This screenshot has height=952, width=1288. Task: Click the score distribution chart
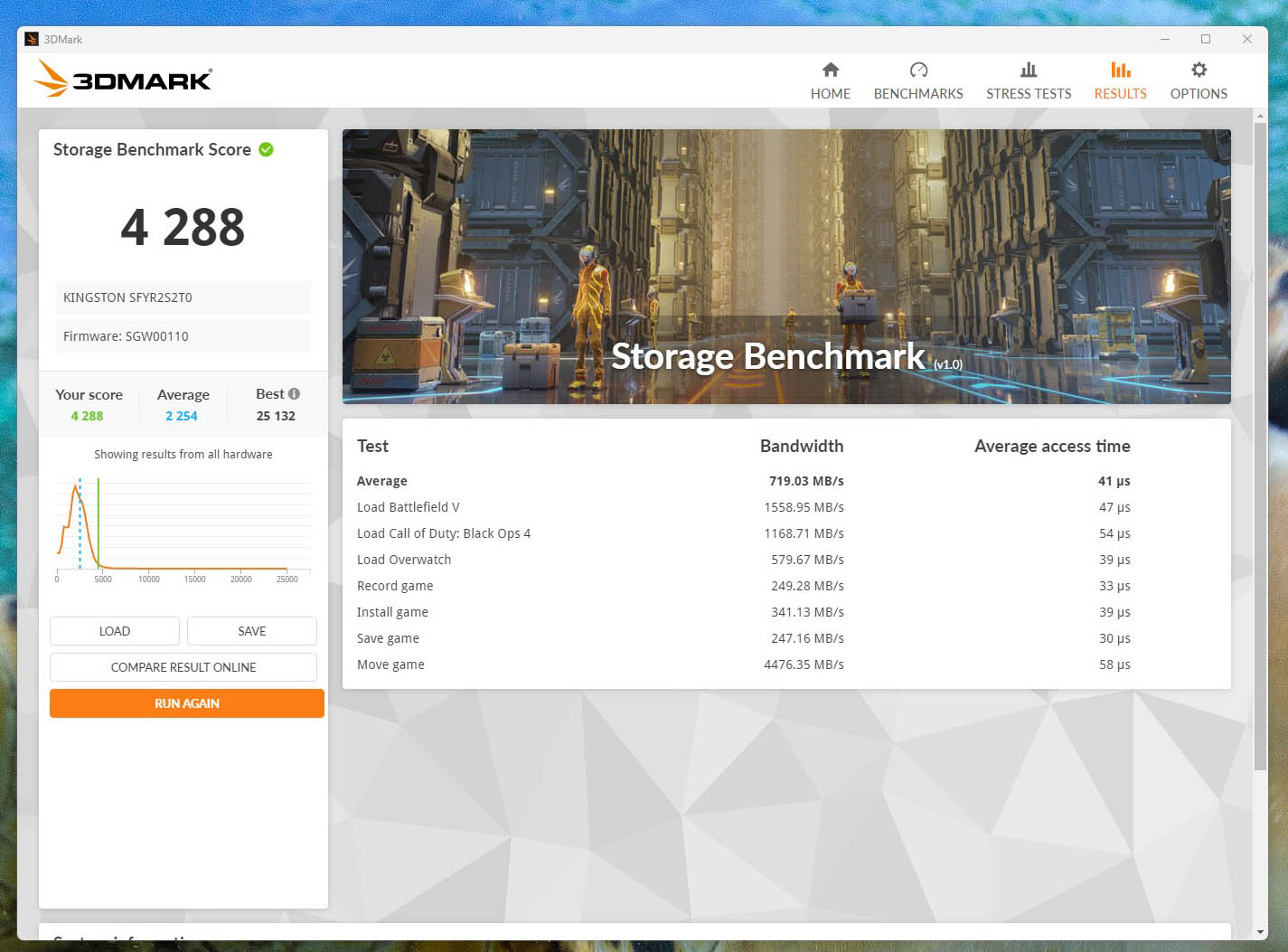(183, 532)
